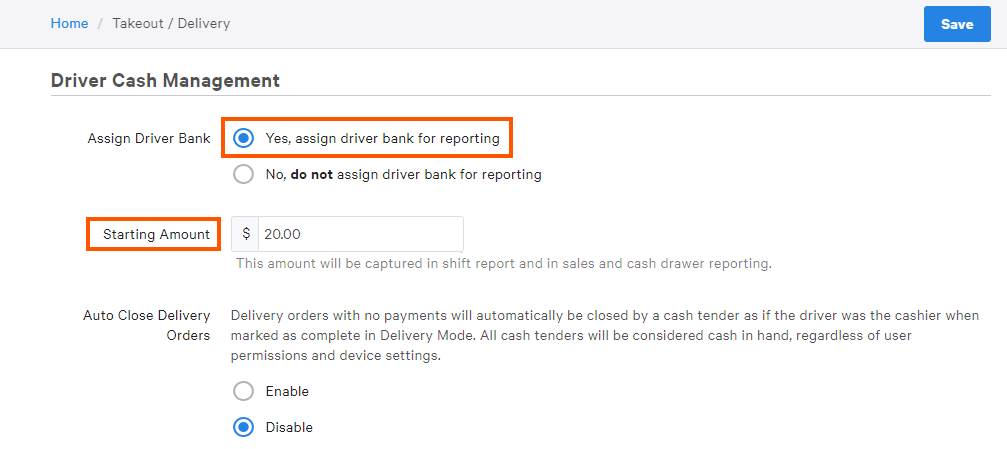Click the slash separator after Home breadcrumb
Screen dimensions: 1007x449
pos(100,23)
